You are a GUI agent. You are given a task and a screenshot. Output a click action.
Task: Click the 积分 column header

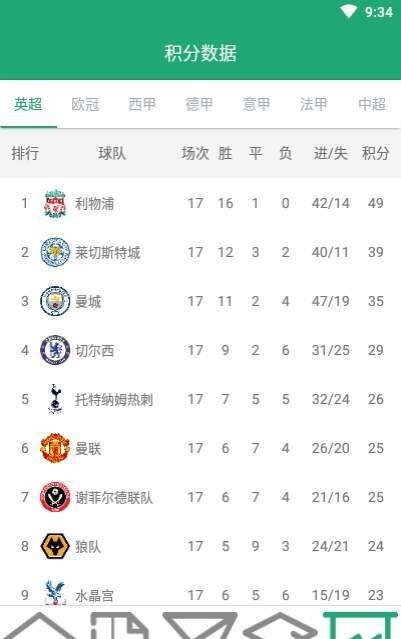(375, 154)
